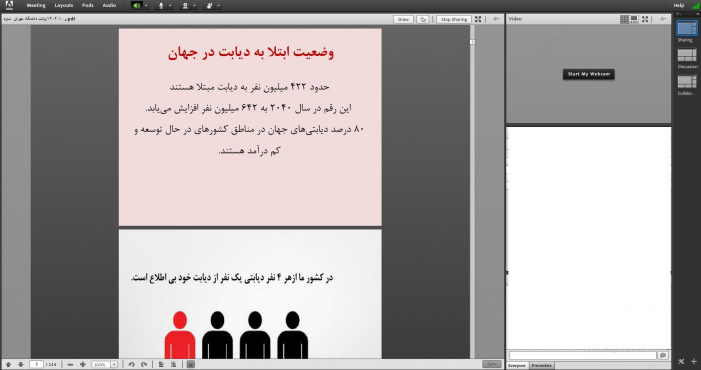Click the fit-width page icon
This screenshot has height=370, width=701.
161,365
